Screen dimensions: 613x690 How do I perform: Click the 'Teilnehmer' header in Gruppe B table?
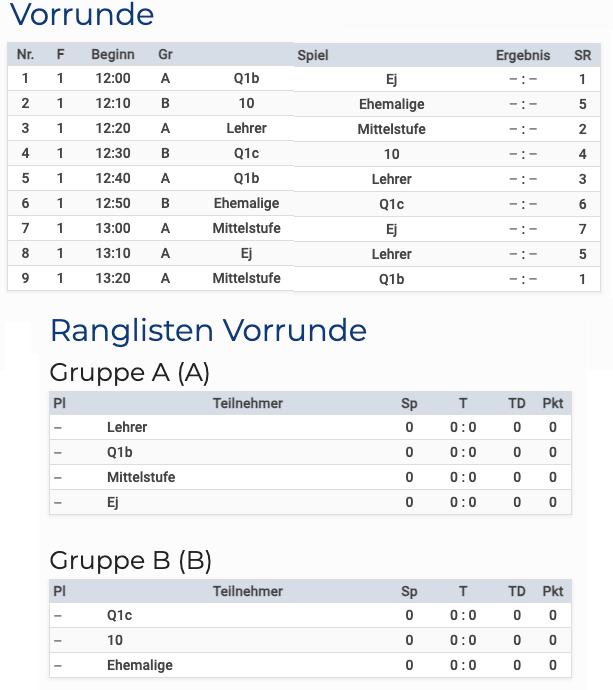[248, 592]
